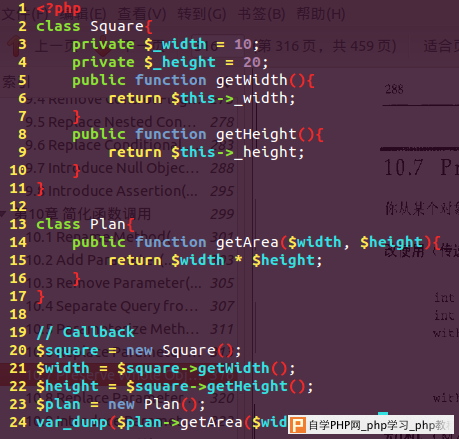Click the red up-arrow previous page icon
Viewport: 459px width, 439px height.
13,46
